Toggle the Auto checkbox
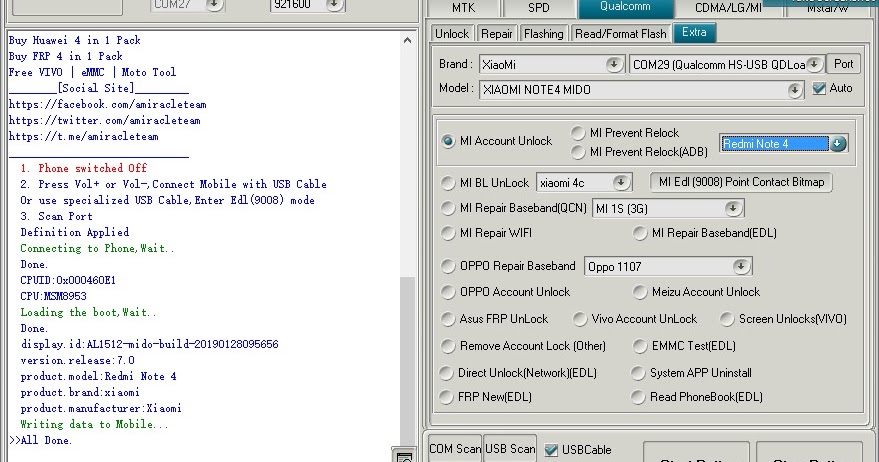Image resolution: width=879 pixels, height=462 pixels. [x=819, y=88]
